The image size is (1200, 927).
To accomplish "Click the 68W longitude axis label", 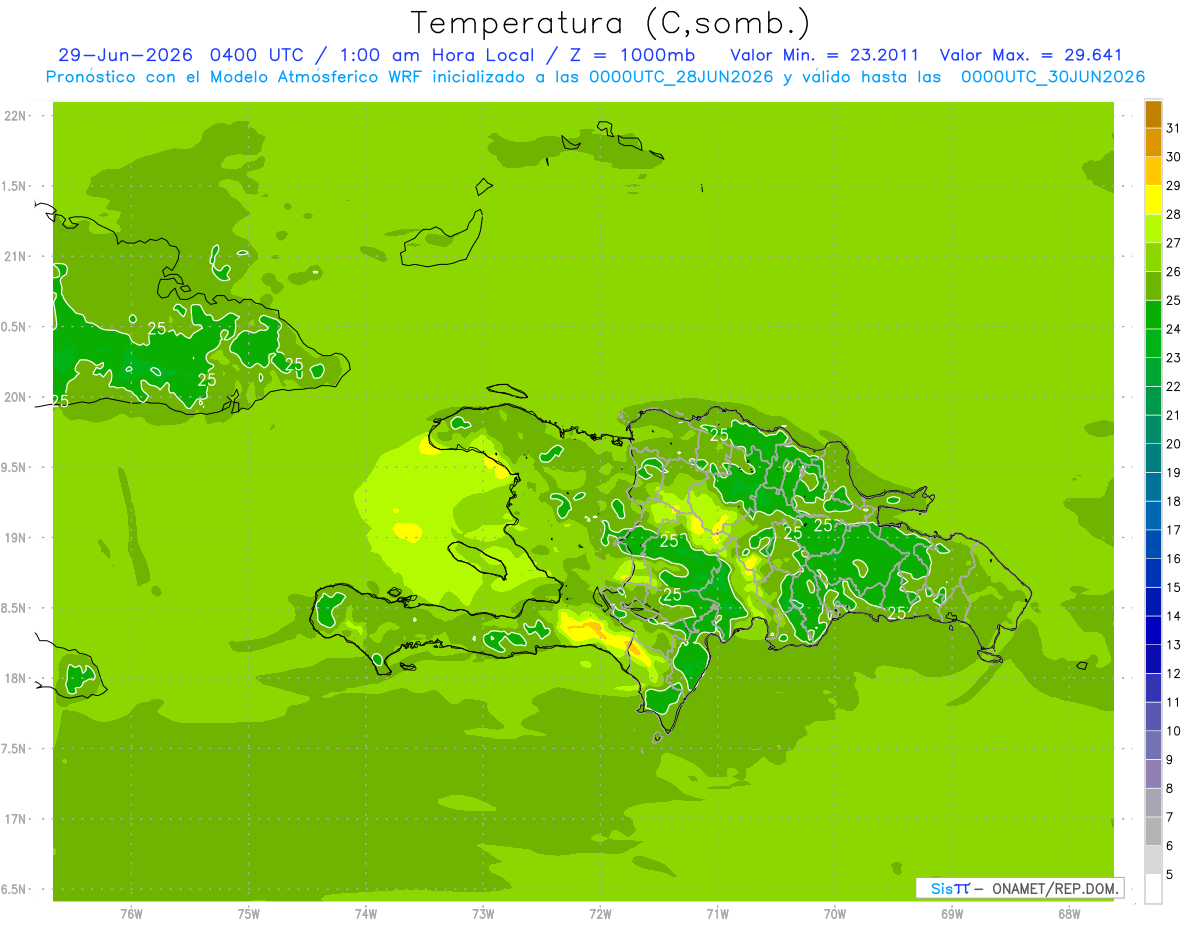I will [x=1069, y=913].
